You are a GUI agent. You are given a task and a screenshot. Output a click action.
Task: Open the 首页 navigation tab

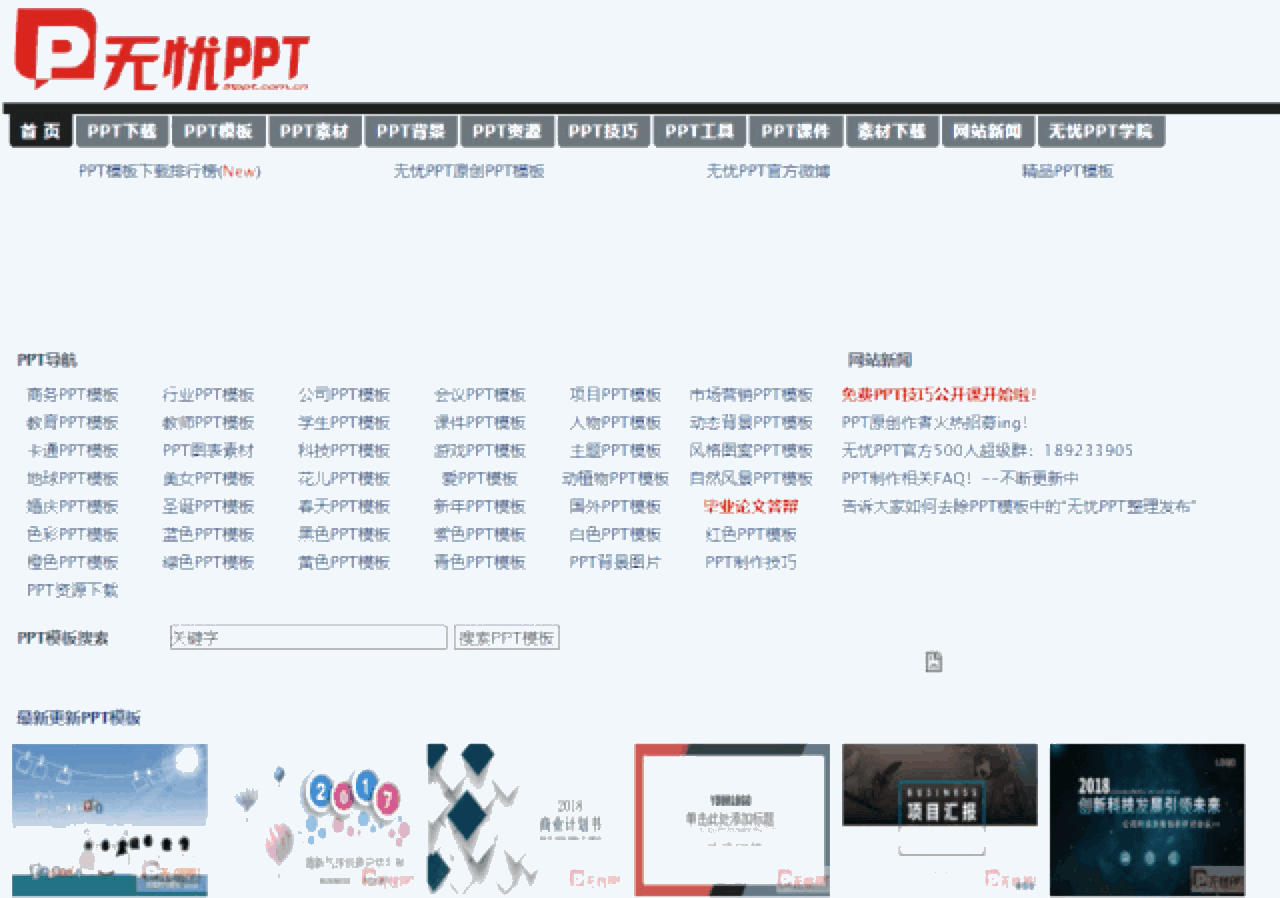(41, 131)
